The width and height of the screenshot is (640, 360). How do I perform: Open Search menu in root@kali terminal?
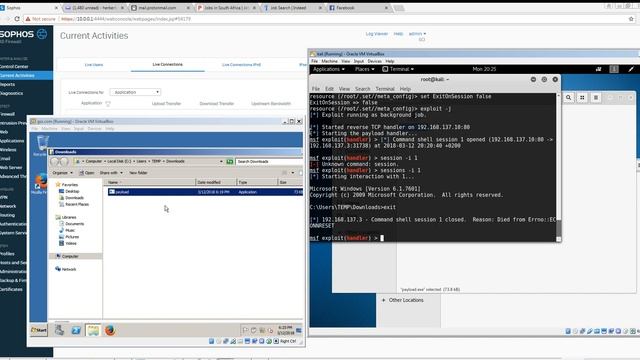tap(362, 89)
